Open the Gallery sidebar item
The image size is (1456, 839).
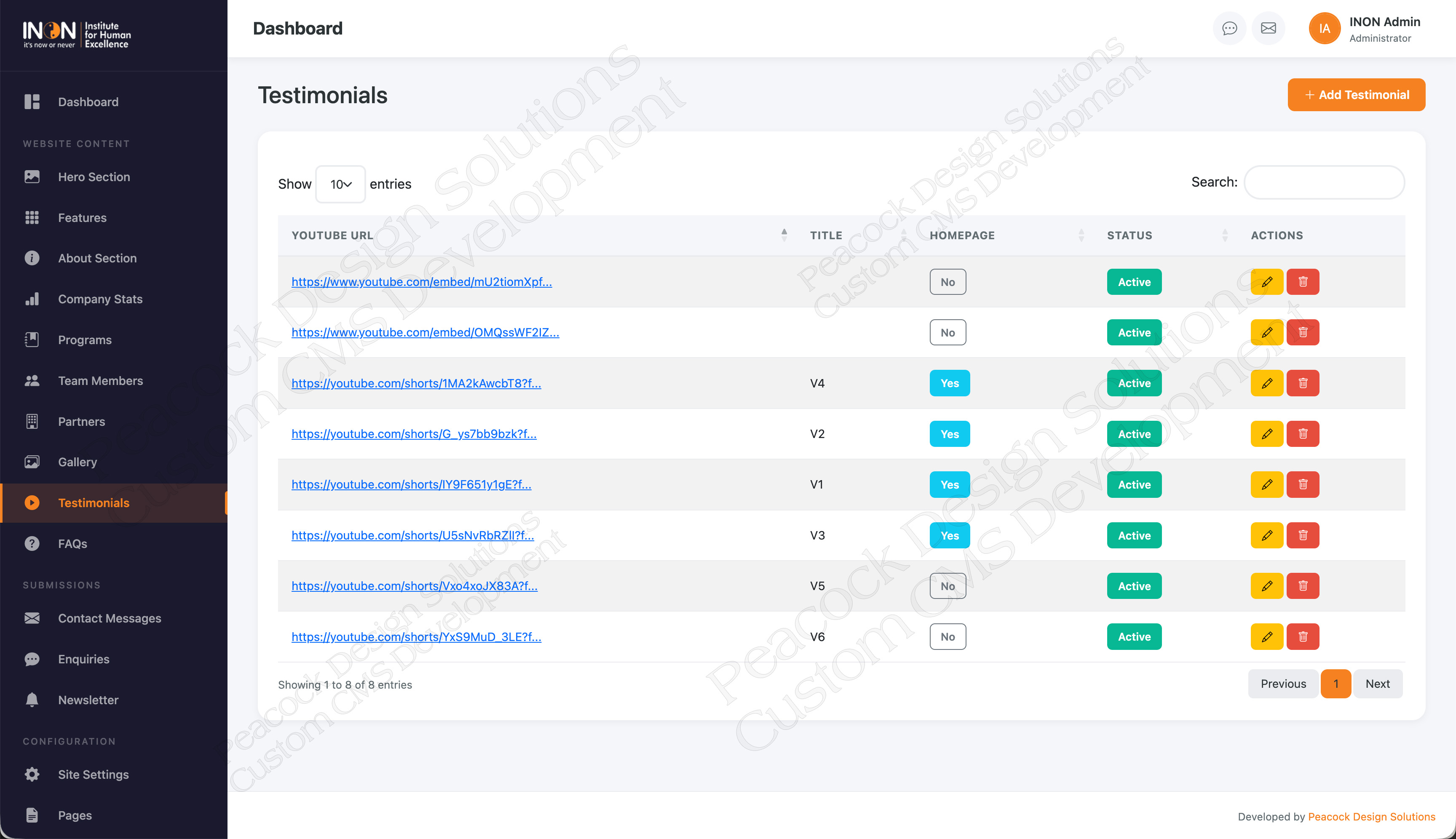click(x=114, y=462)
